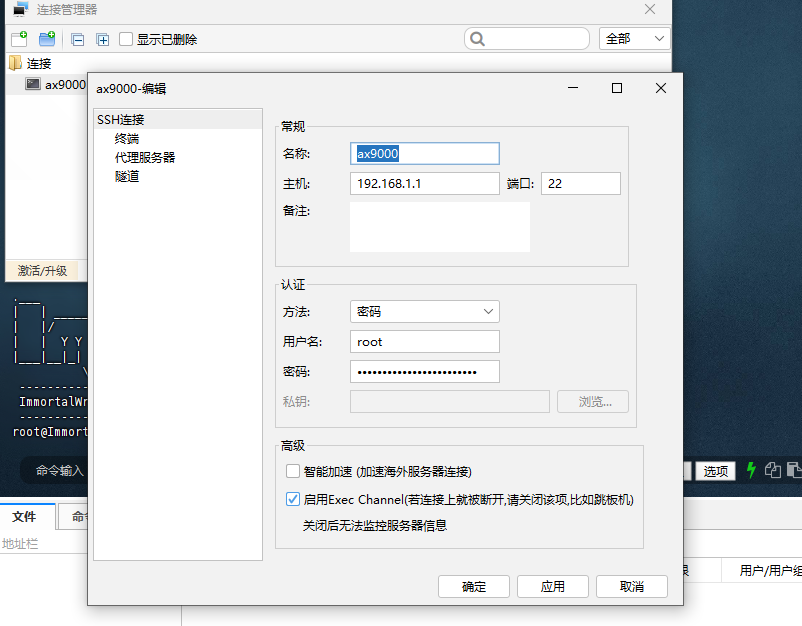The height and width of the screenshot is (626, 802).
Task: Select the ax9000 connection in the sidebar
Action: 62,84
